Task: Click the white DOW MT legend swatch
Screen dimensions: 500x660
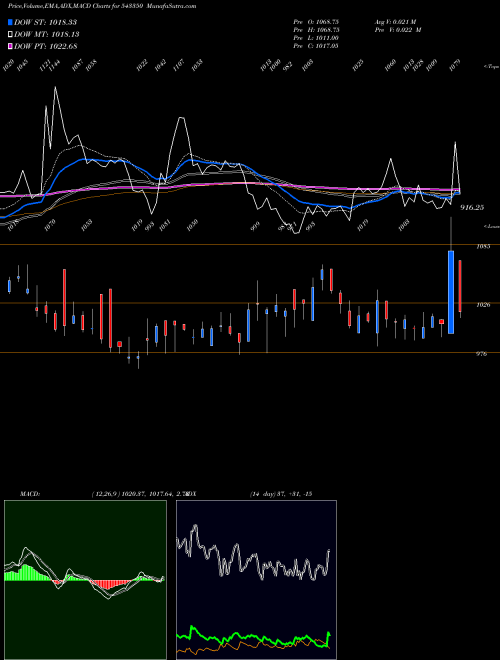Action: pos(10,35)
